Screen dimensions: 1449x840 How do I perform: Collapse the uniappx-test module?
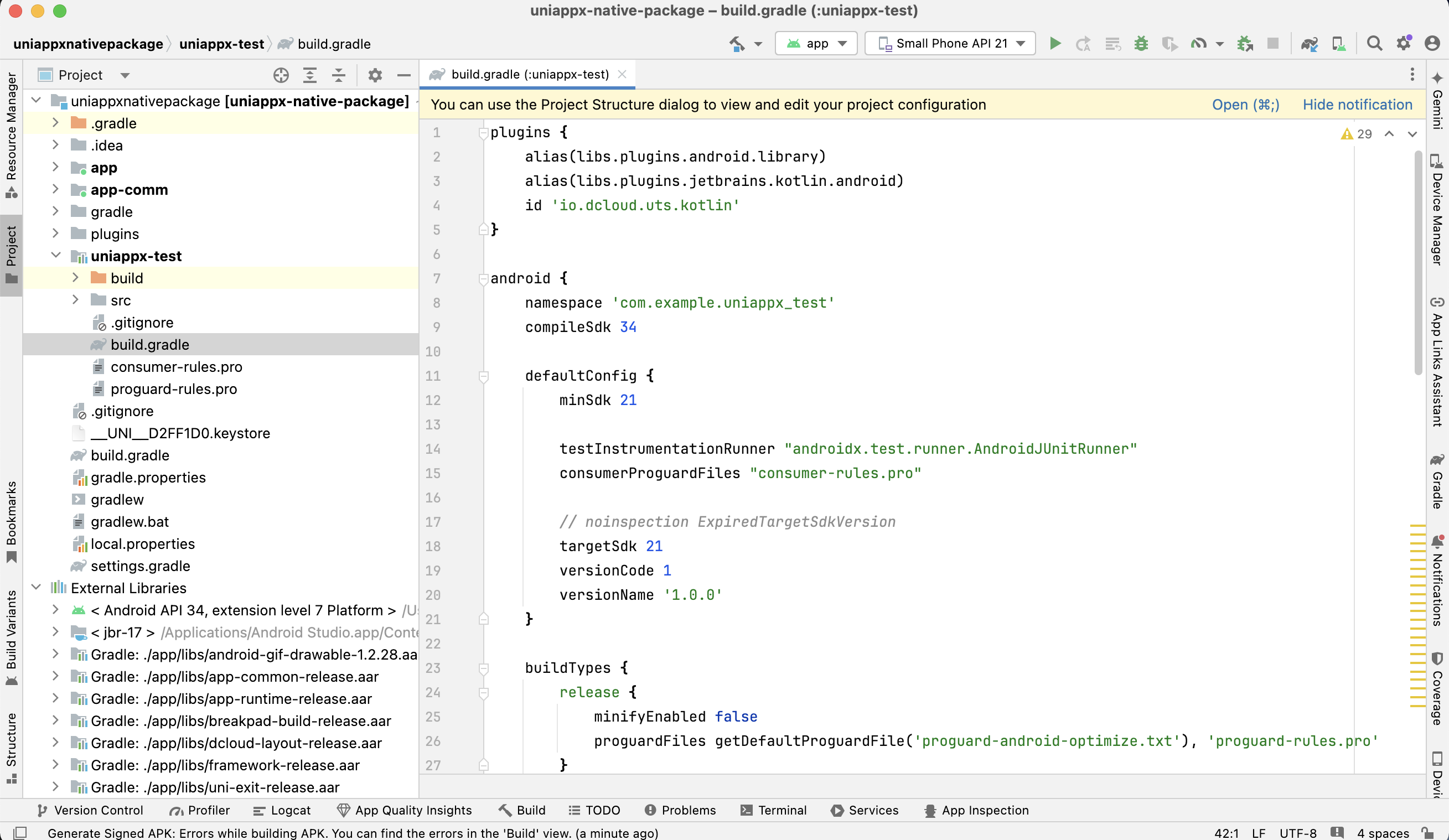coord(55,256)
